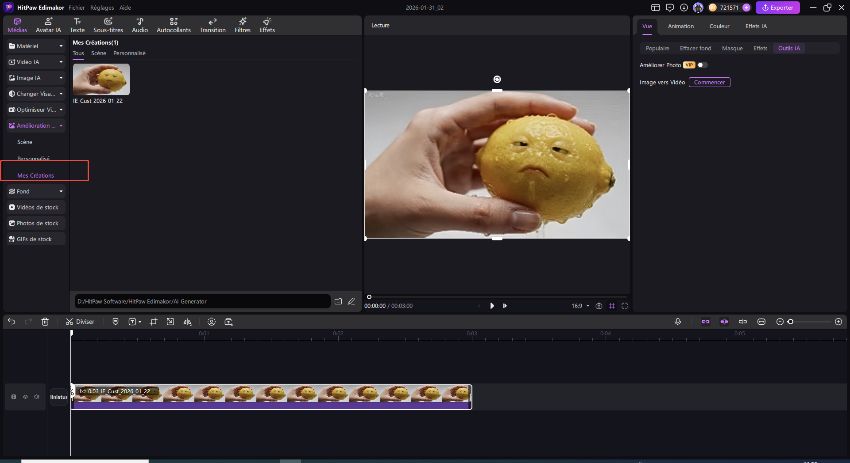
Task: Open the Aide menu
Action: pos(125,8)
